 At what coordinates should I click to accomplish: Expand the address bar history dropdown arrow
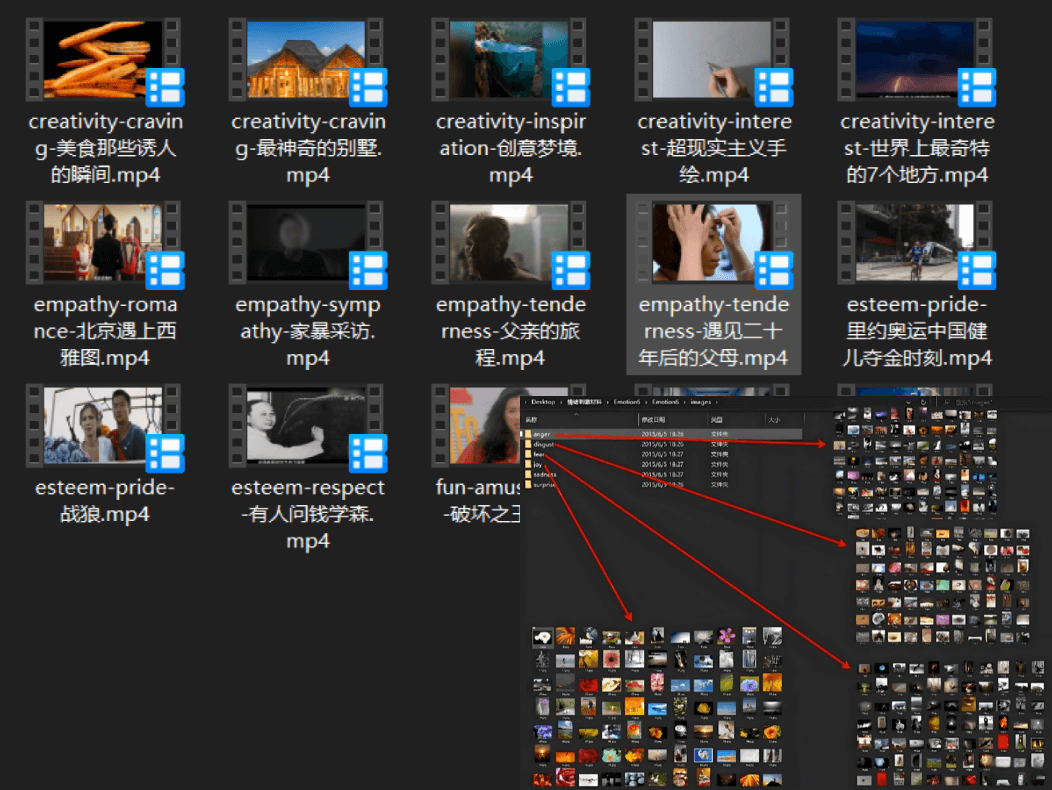click(x=908, y=402)
